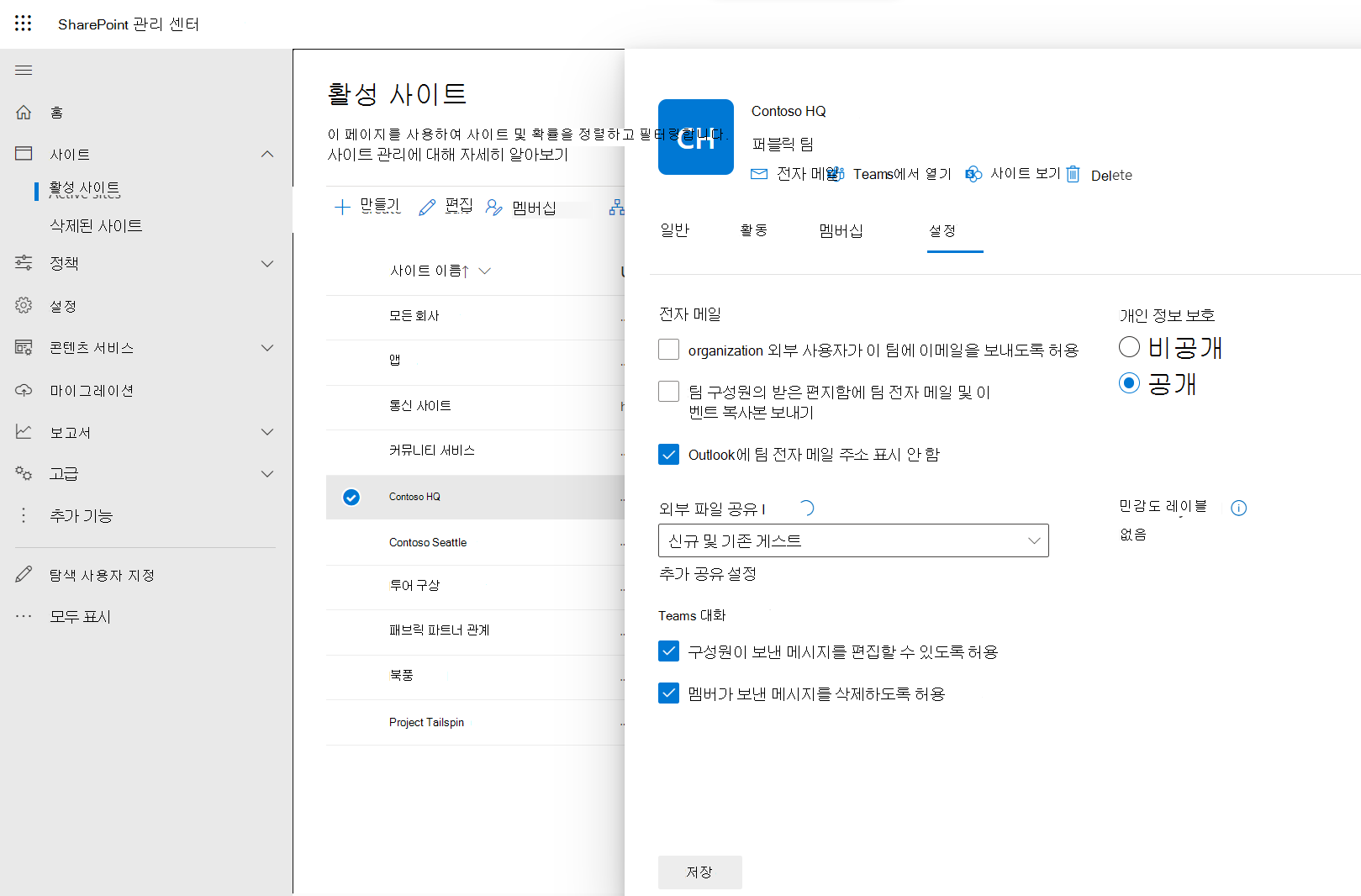
Task: Click the Open in Teams text
Action: click(x=902, y=174)
